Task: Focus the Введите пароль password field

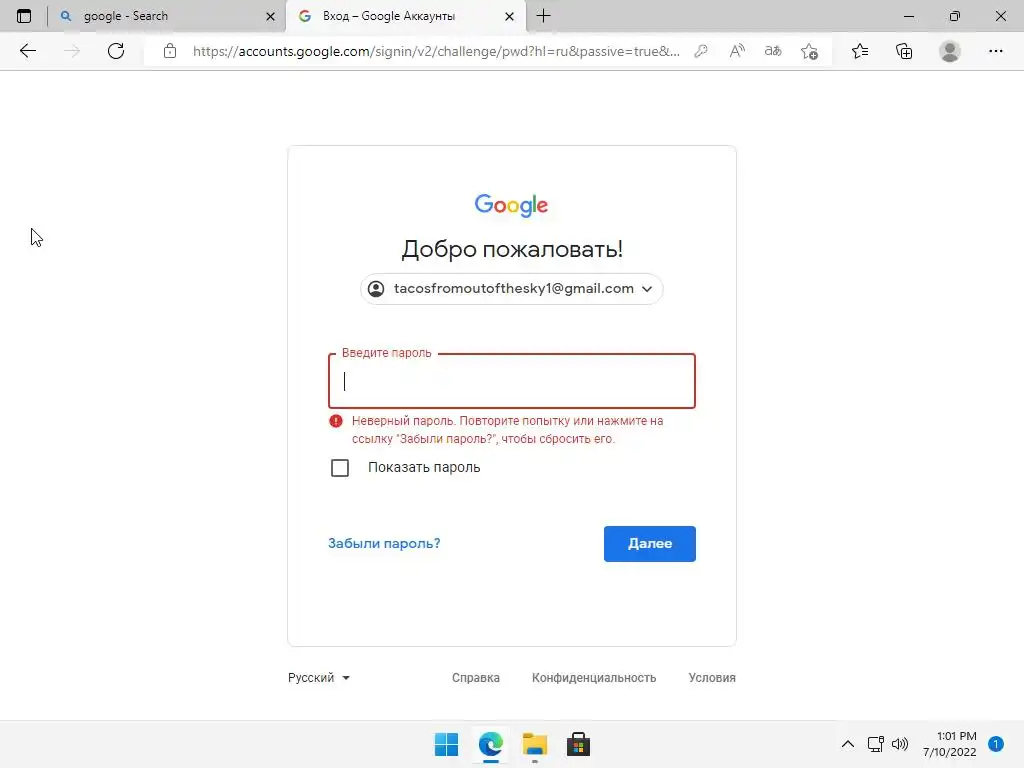Action: 512,381
